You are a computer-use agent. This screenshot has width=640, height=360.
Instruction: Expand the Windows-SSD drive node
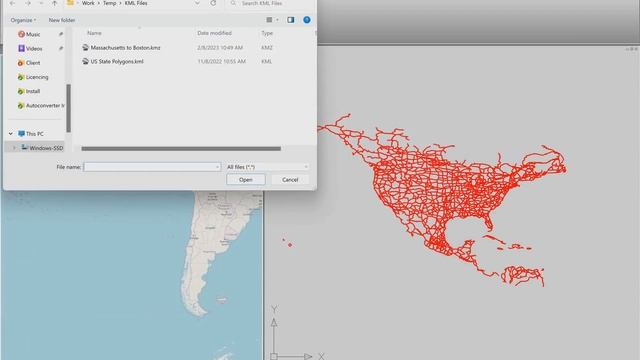(14, 148)
